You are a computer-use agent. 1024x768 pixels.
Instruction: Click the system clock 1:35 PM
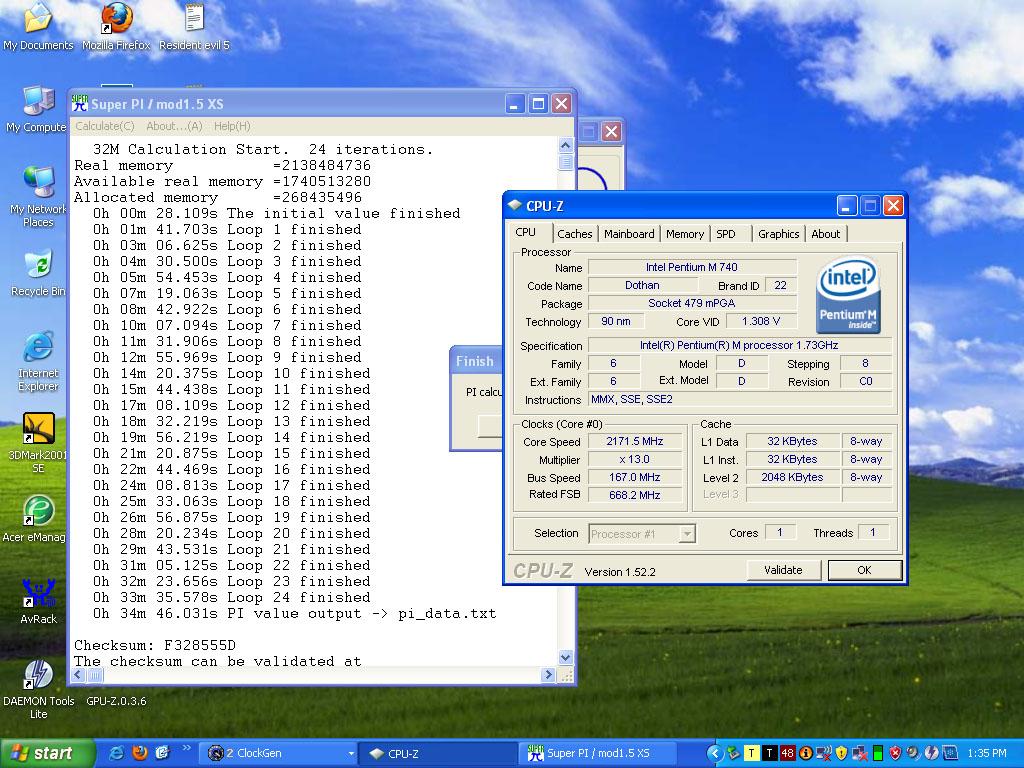click(987, 753)
